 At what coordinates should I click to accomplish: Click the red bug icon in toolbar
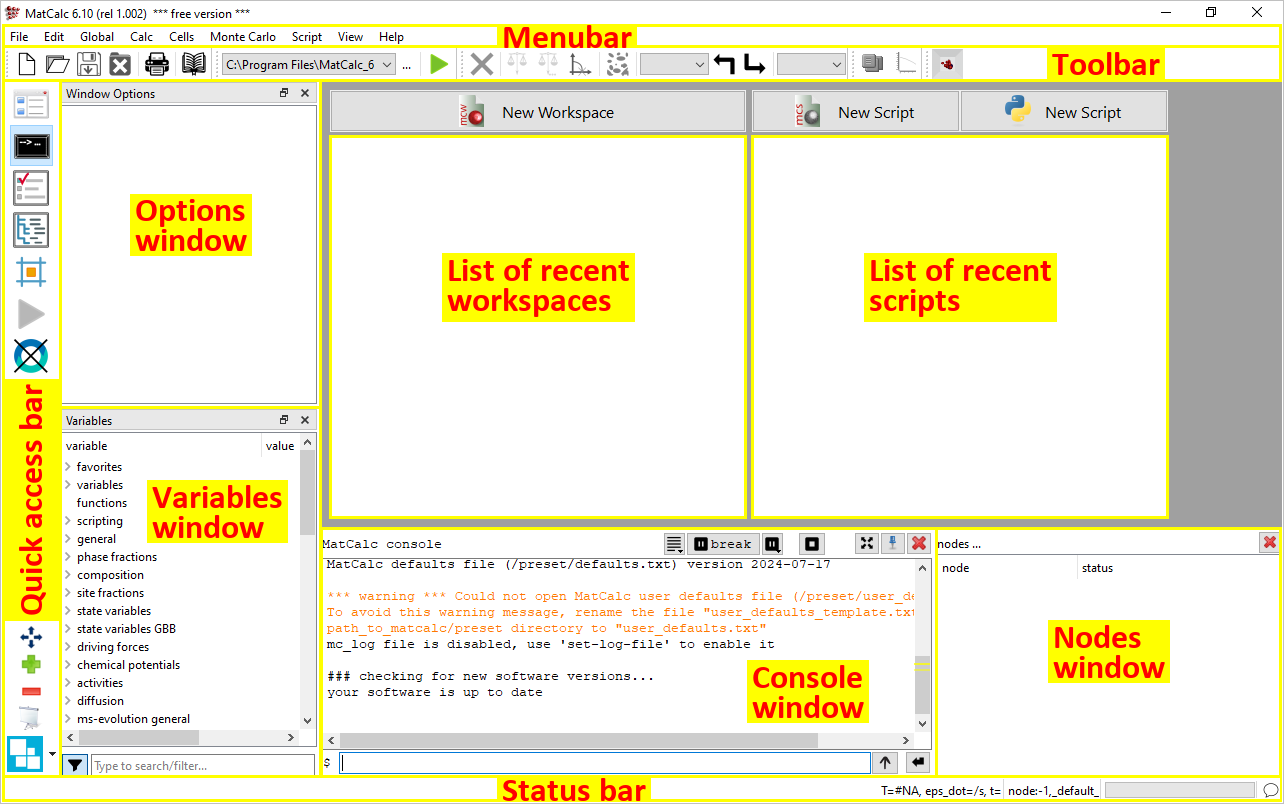tap(947, 65)
